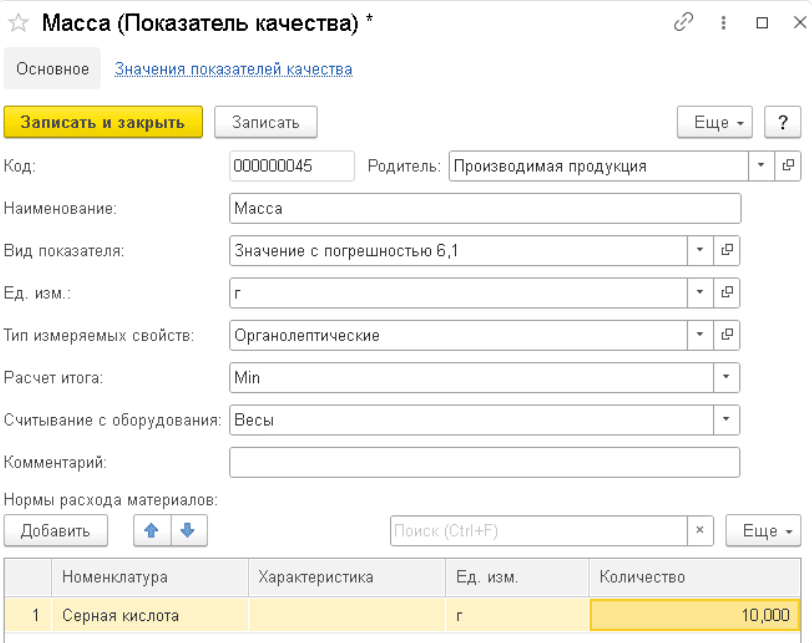
Task: Click the Ед. изм. г value field
Action: pos(458,293)
